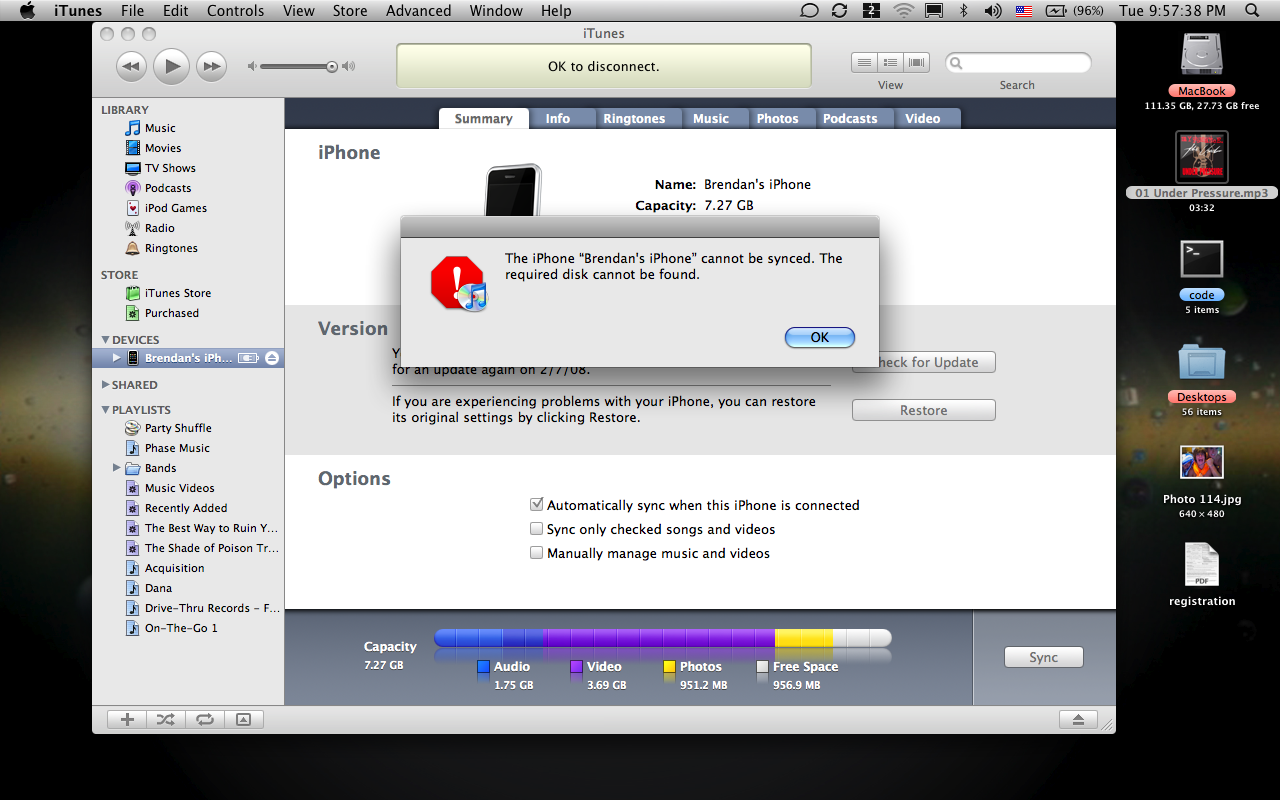Open iPod Games in the sidebar
The width and height of the screenshot is (1280, 800).
(166, 208)
